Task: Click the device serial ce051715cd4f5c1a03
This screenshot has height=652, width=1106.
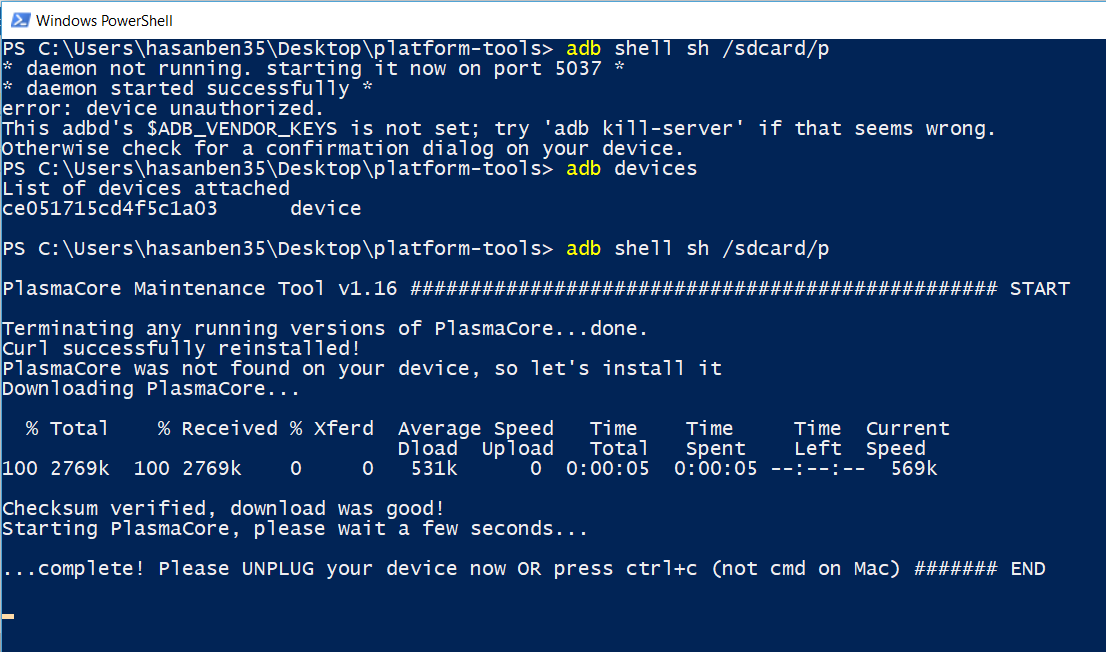Action: pyautogui.click(x=109, y=209)
